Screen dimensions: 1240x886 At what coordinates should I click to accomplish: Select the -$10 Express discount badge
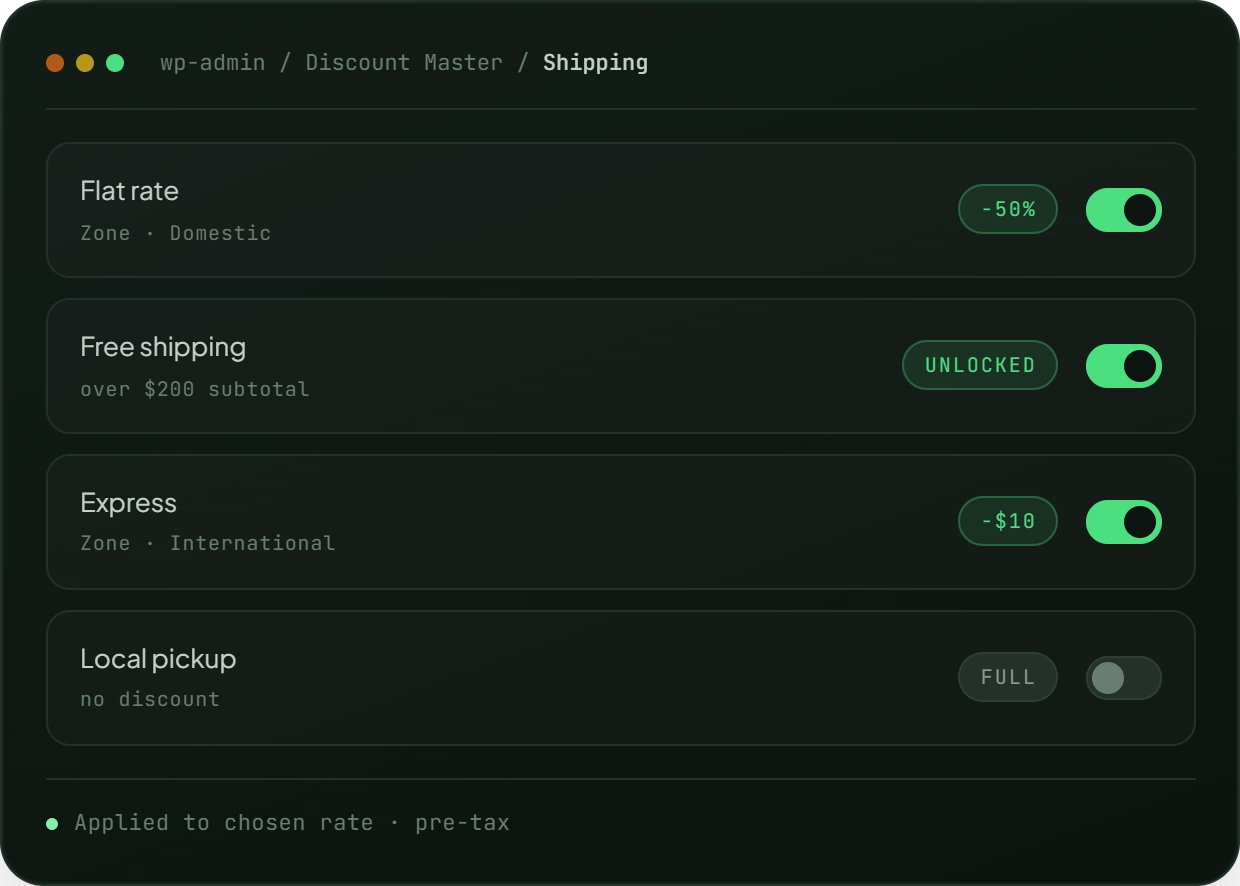pos(1008,522)
